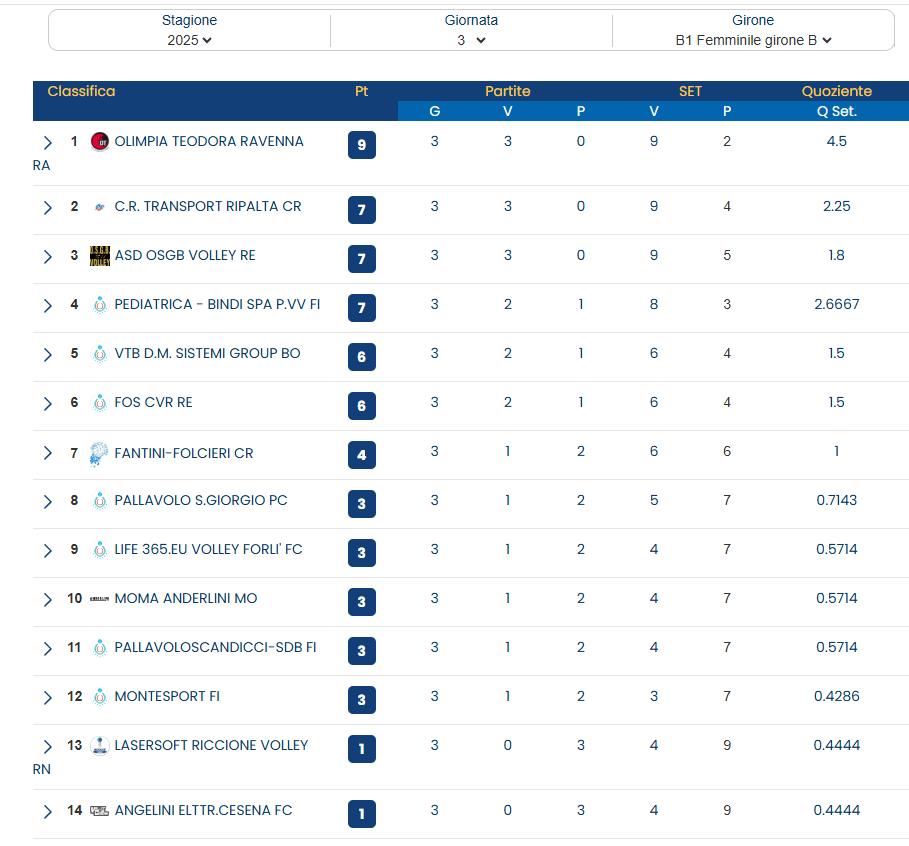Click the Montesport FI team logo

[x=99, y=697]
